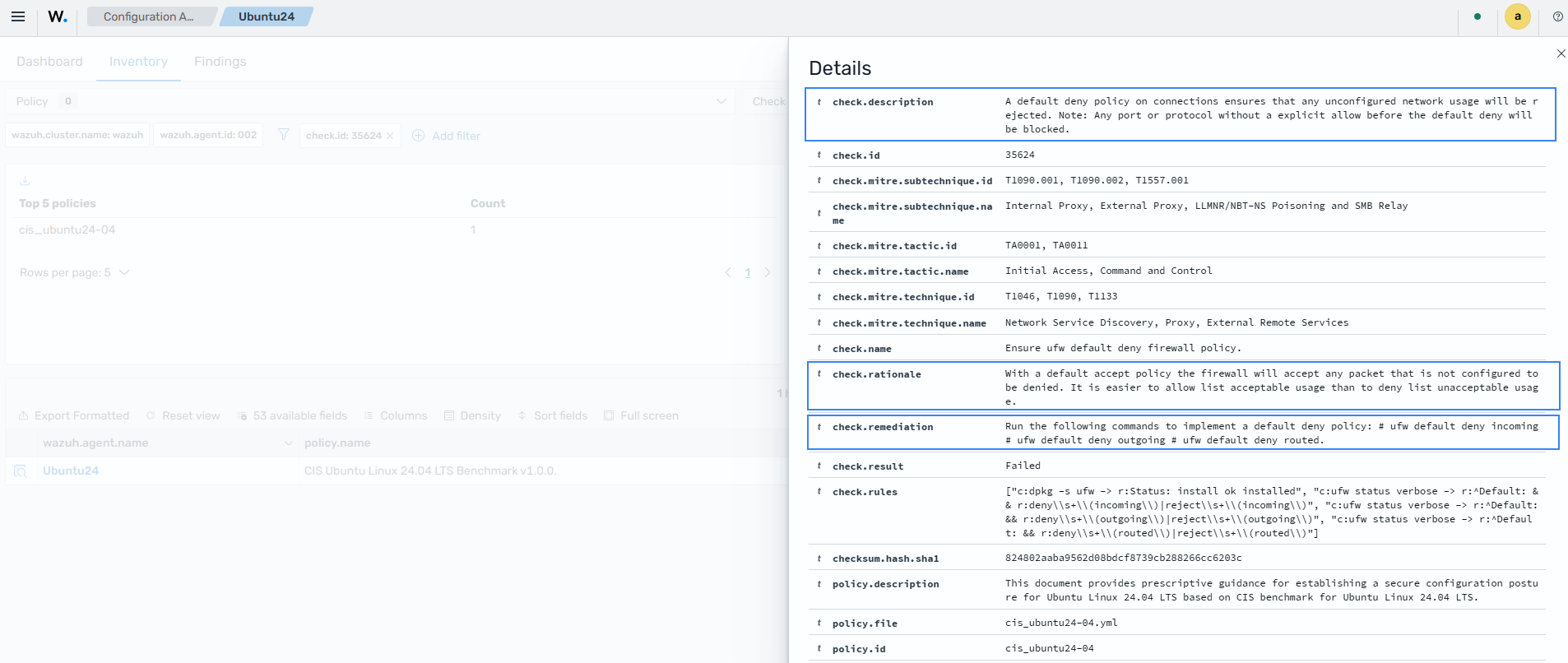The image size is (1568, 663).
Task: Open the Density options
Action: pyautogui.click(x=472, y=415)
